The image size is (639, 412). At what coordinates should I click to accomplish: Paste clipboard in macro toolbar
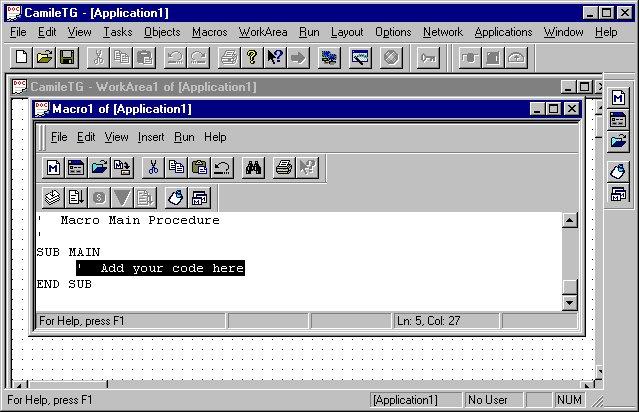tap(199, 167)
